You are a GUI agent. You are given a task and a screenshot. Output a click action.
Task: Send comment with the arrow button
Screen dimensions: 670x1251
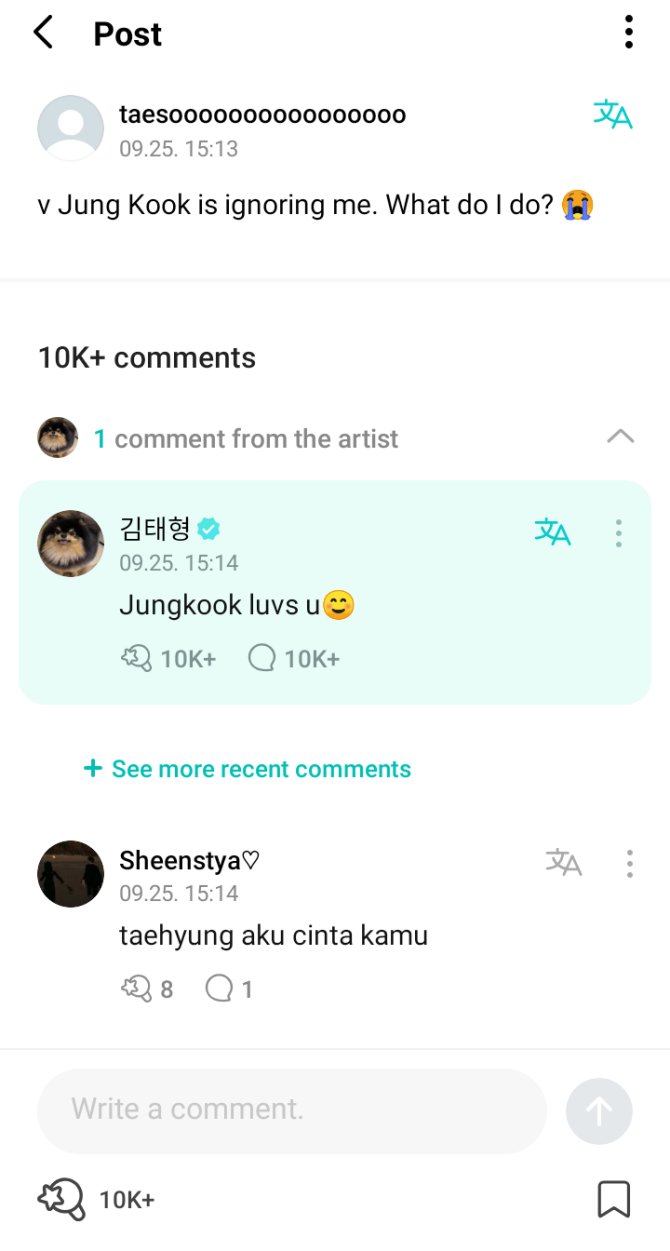[x=598, y=1111]
